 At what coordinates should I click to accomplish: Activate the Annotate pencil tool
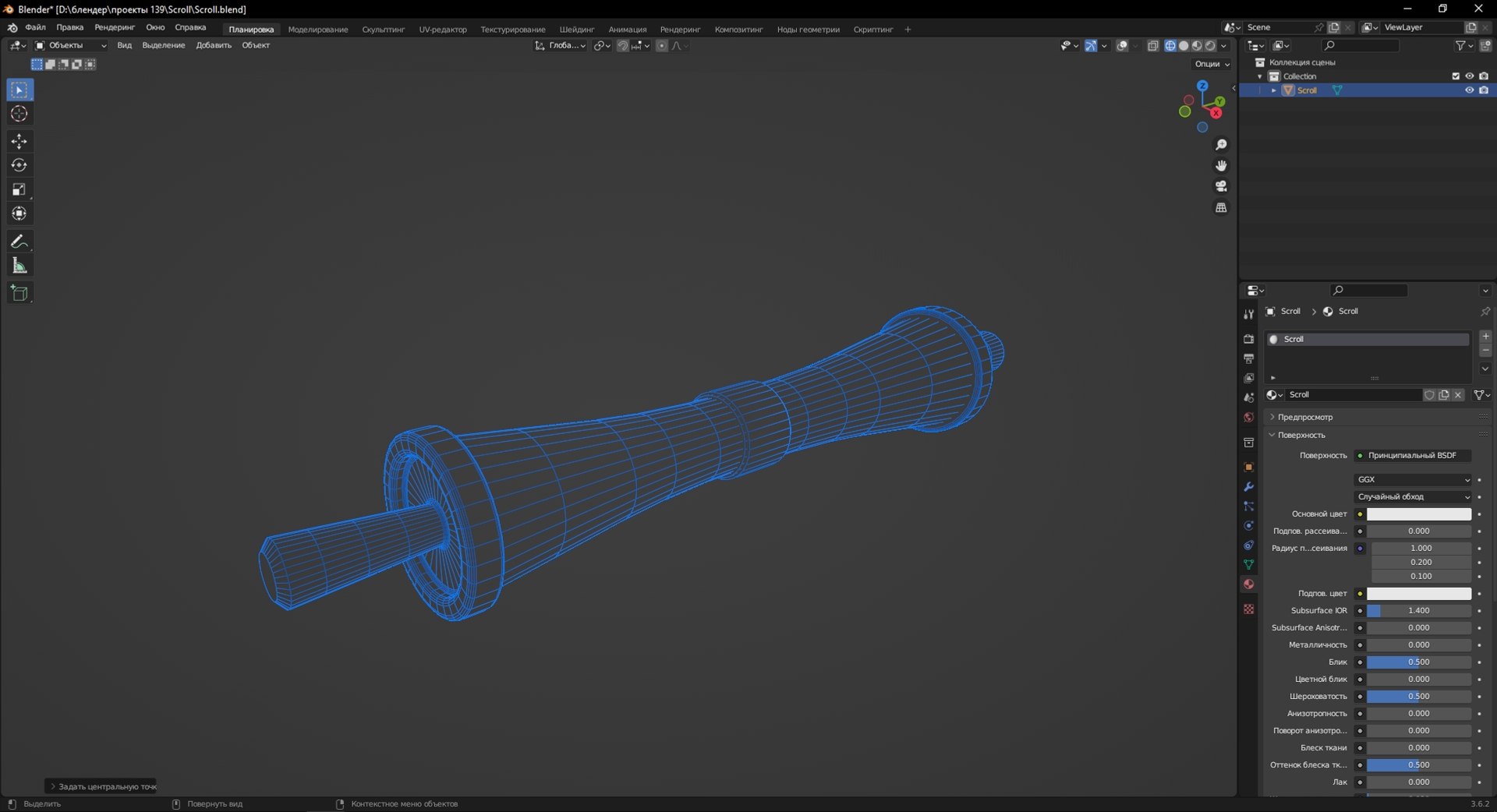pos(19,242)
